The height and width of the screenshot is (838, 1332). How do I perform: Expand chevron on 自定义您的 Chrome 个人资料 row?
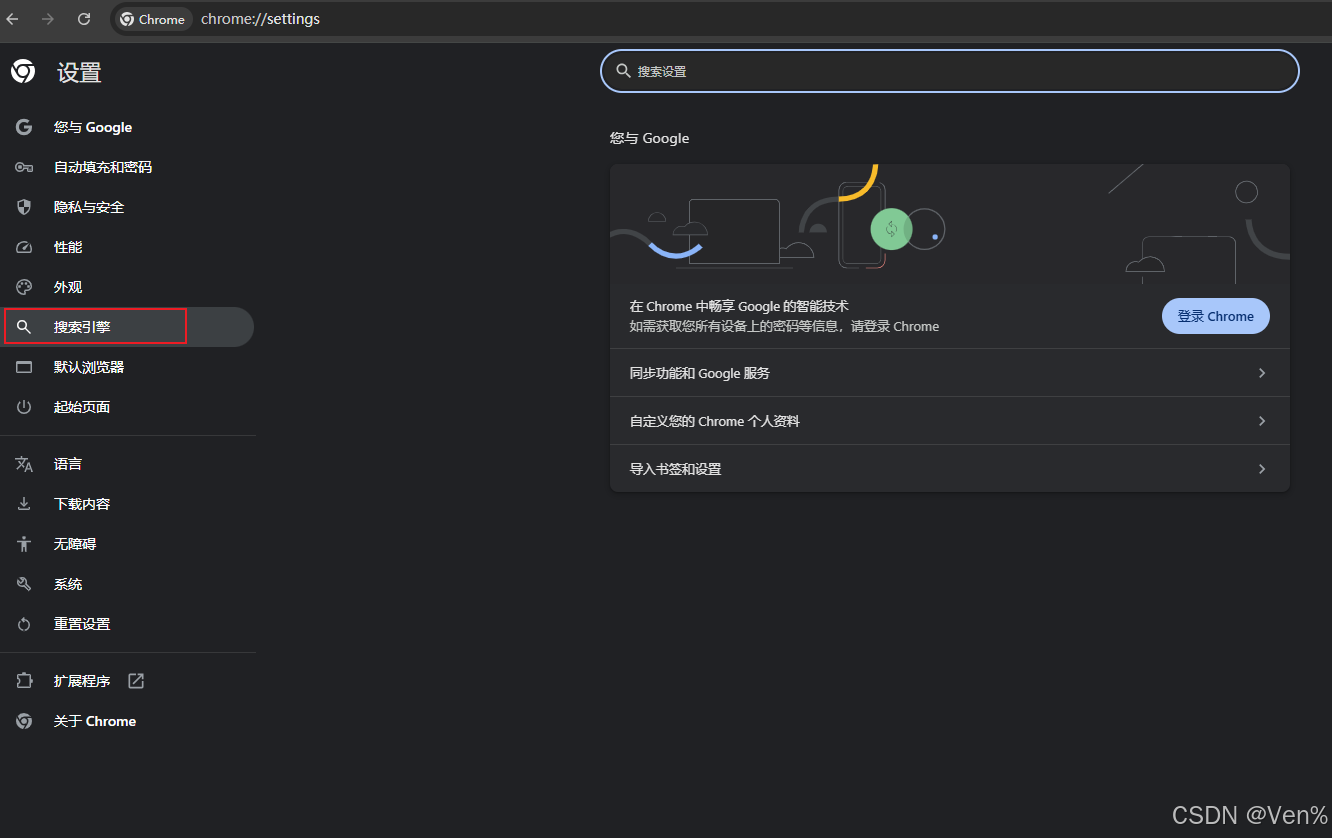(1262, 421)
